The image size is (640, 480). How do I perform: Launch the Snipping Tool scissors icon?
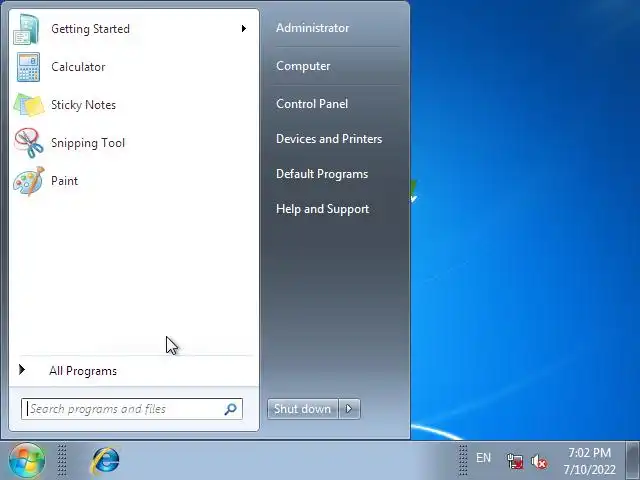pos(29,143)
